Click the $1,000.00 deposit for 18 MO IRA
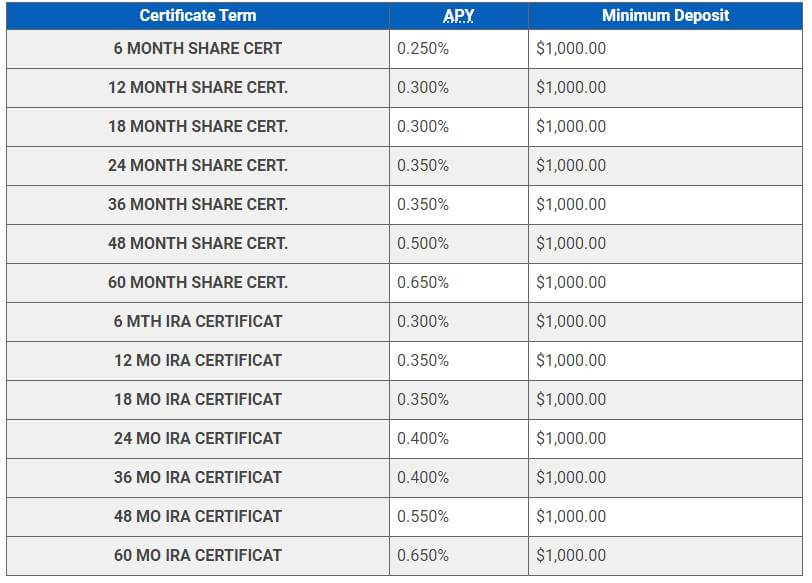 (571, 399)
